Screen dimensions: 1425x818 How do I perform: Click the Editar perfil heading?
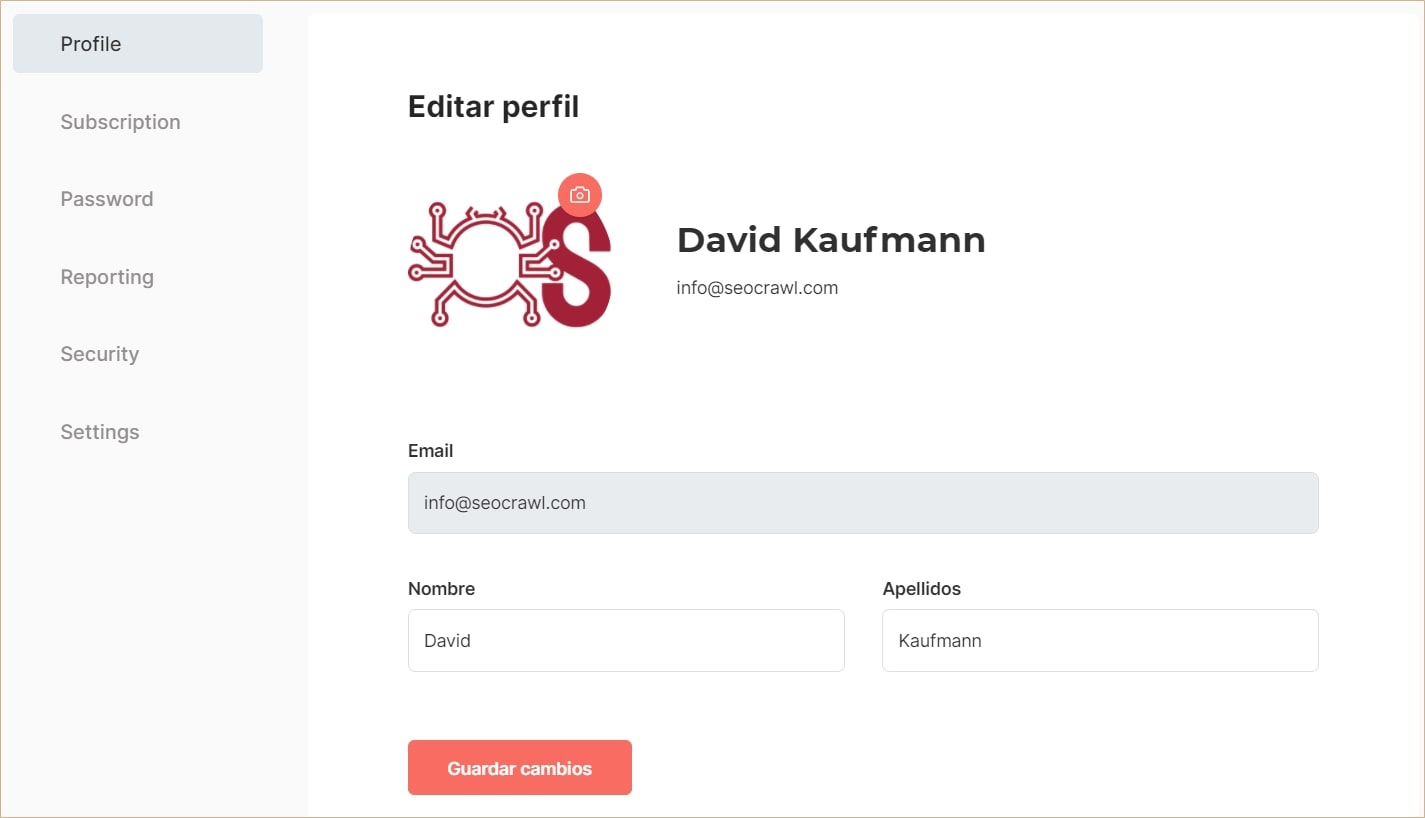(x=493, y=107)
